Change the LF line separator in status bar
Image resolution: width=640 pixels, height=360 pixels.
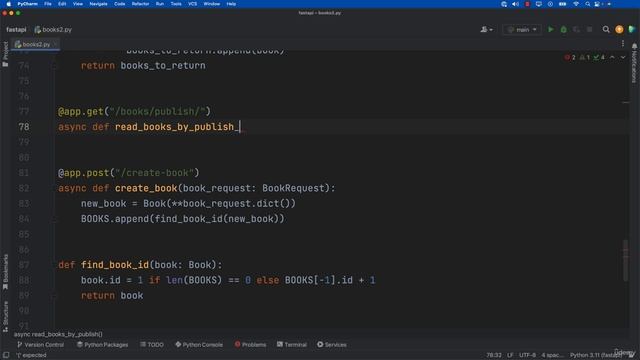(x=510, y=355)
